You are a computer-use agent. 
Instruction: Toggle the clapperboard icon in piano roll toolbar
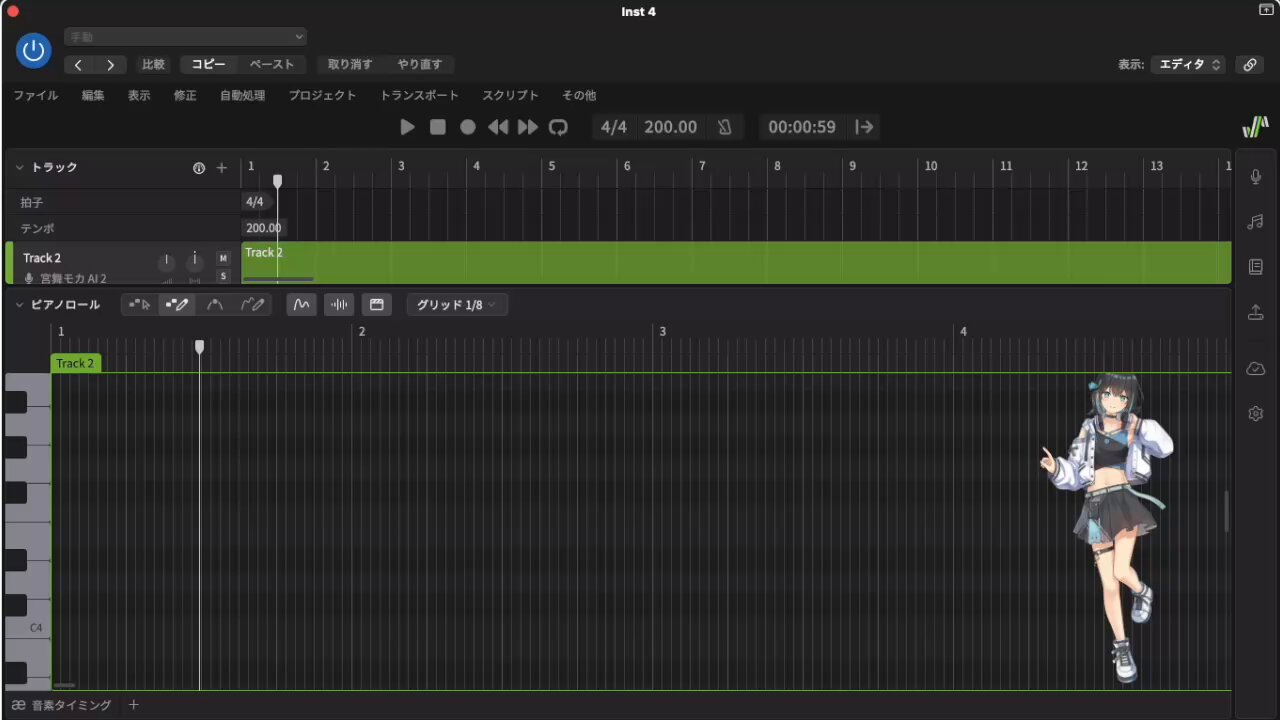tap(376, 305)
